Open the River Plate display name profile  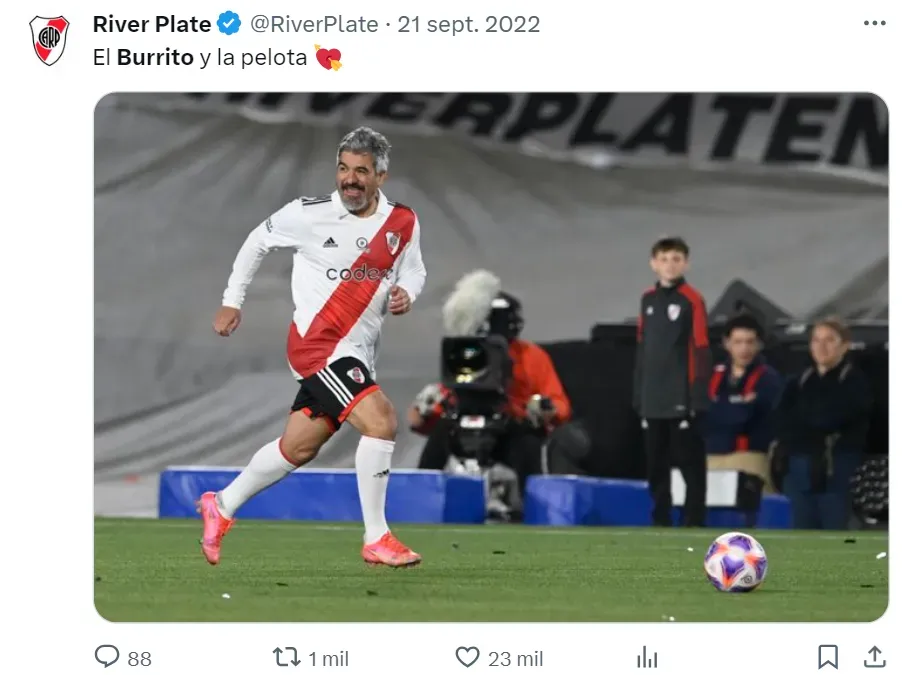point(152,24)
